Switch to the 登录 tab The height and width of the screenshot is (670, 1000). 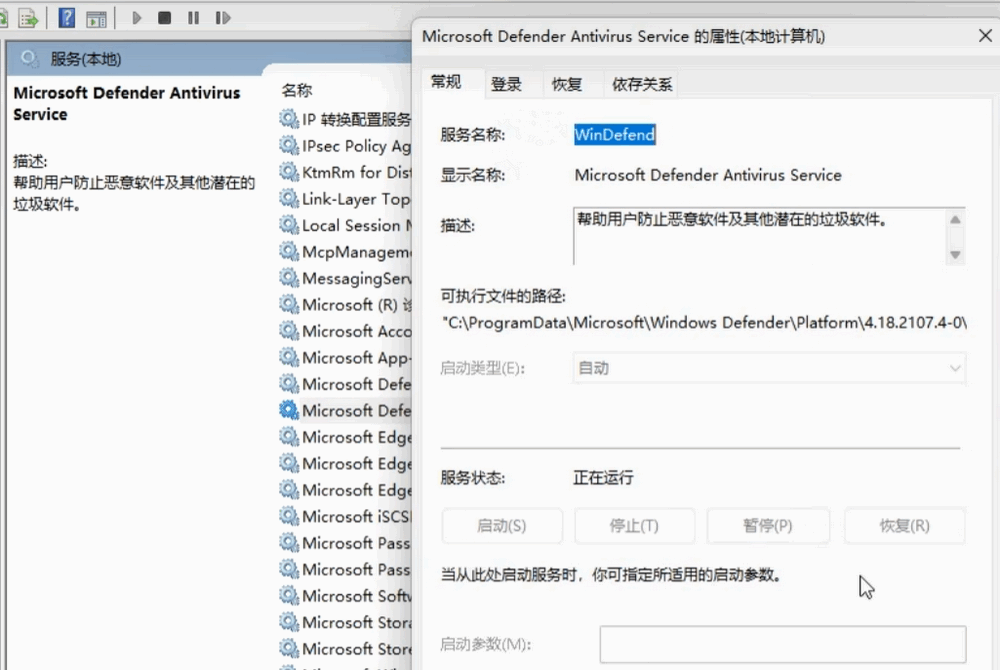[x=506, y=84]
